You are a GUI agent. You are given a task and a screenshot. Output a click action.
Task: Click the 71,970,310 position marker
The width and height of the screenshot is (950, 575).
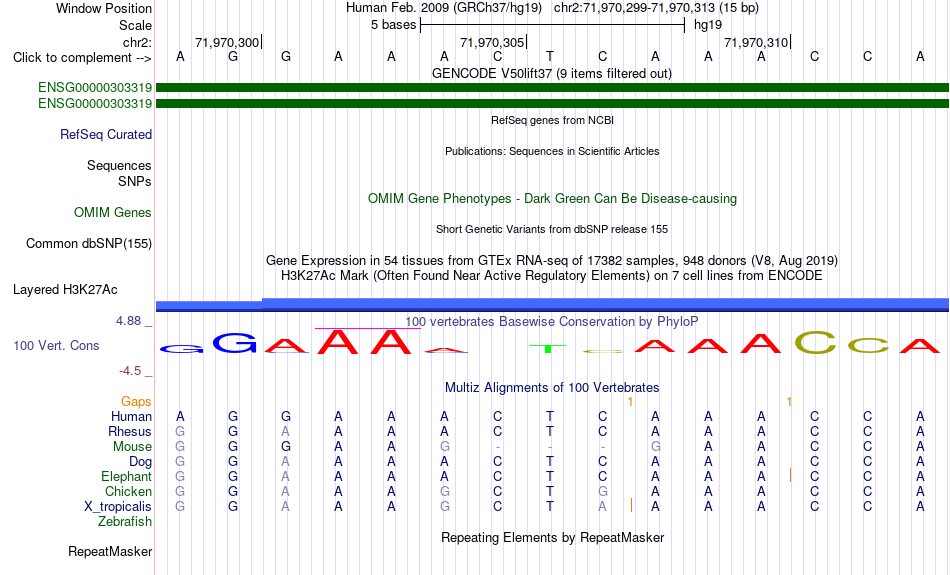757,42
